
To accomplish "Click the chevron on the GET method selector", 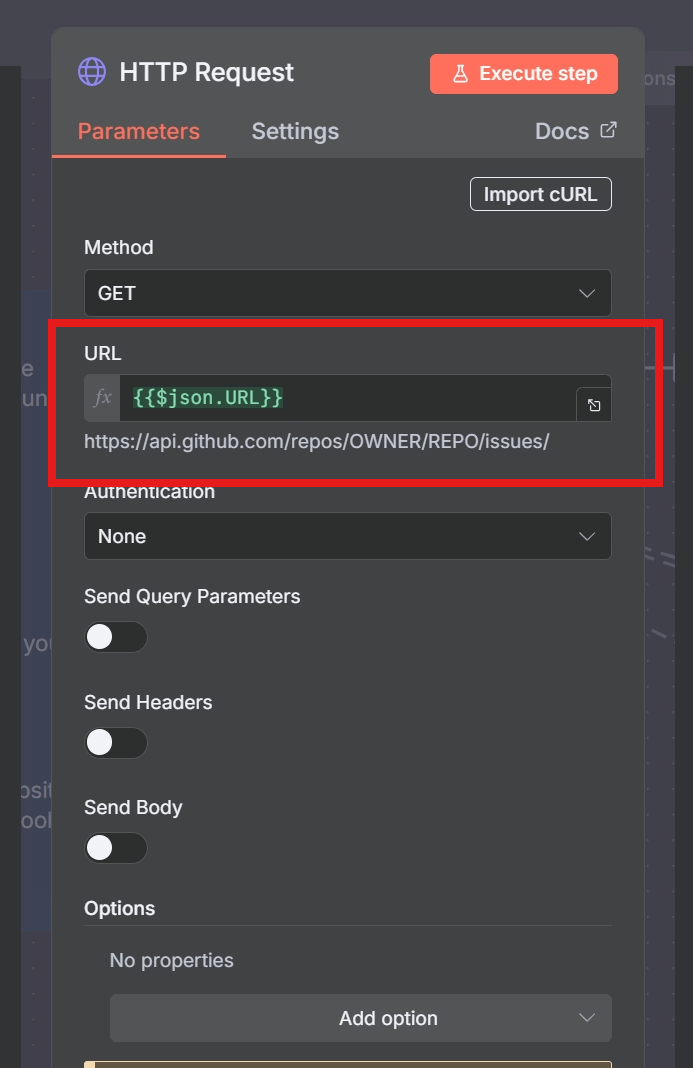I will click(588, 293).
